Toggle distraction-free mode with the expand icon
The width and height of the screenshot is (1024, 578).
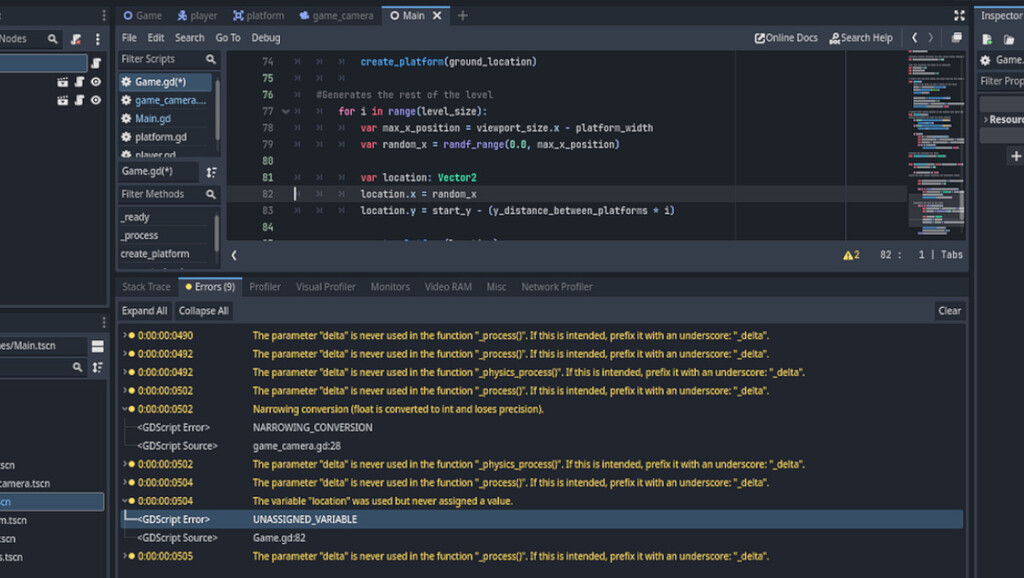click(x=958, y=15)
